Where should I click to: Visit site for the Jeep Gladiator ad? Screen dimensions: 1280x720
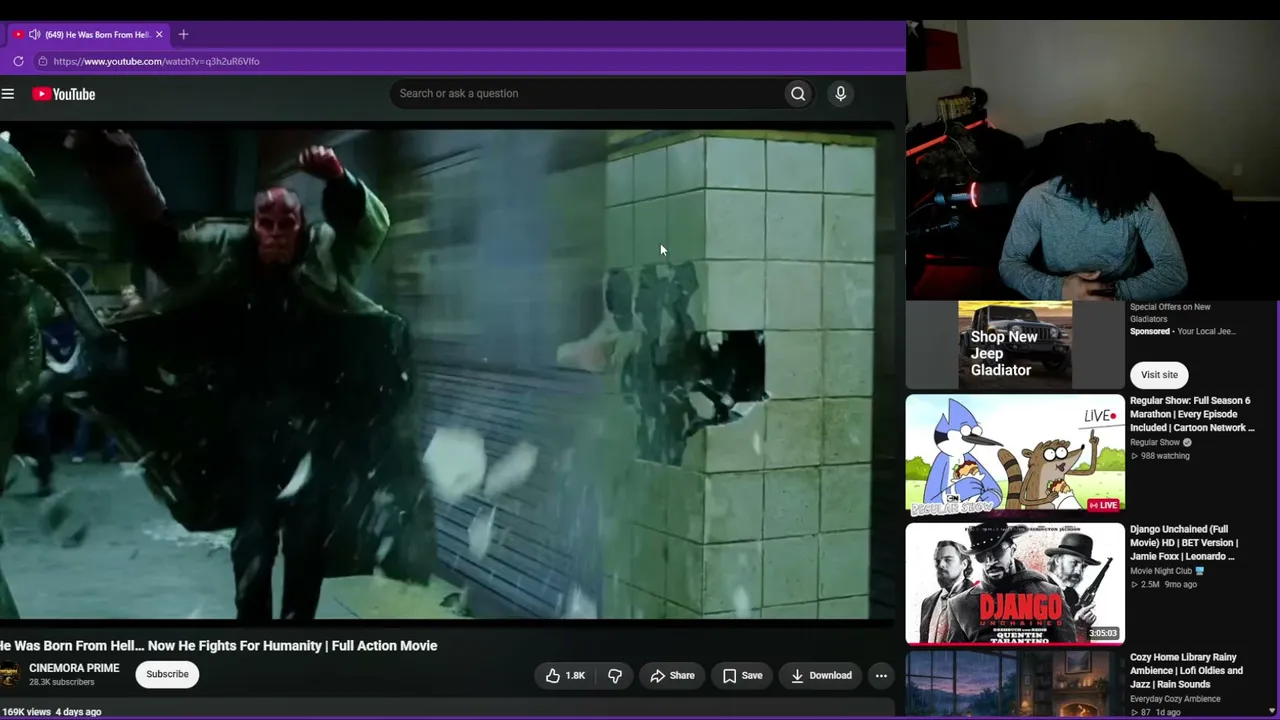coord(1159,375)
